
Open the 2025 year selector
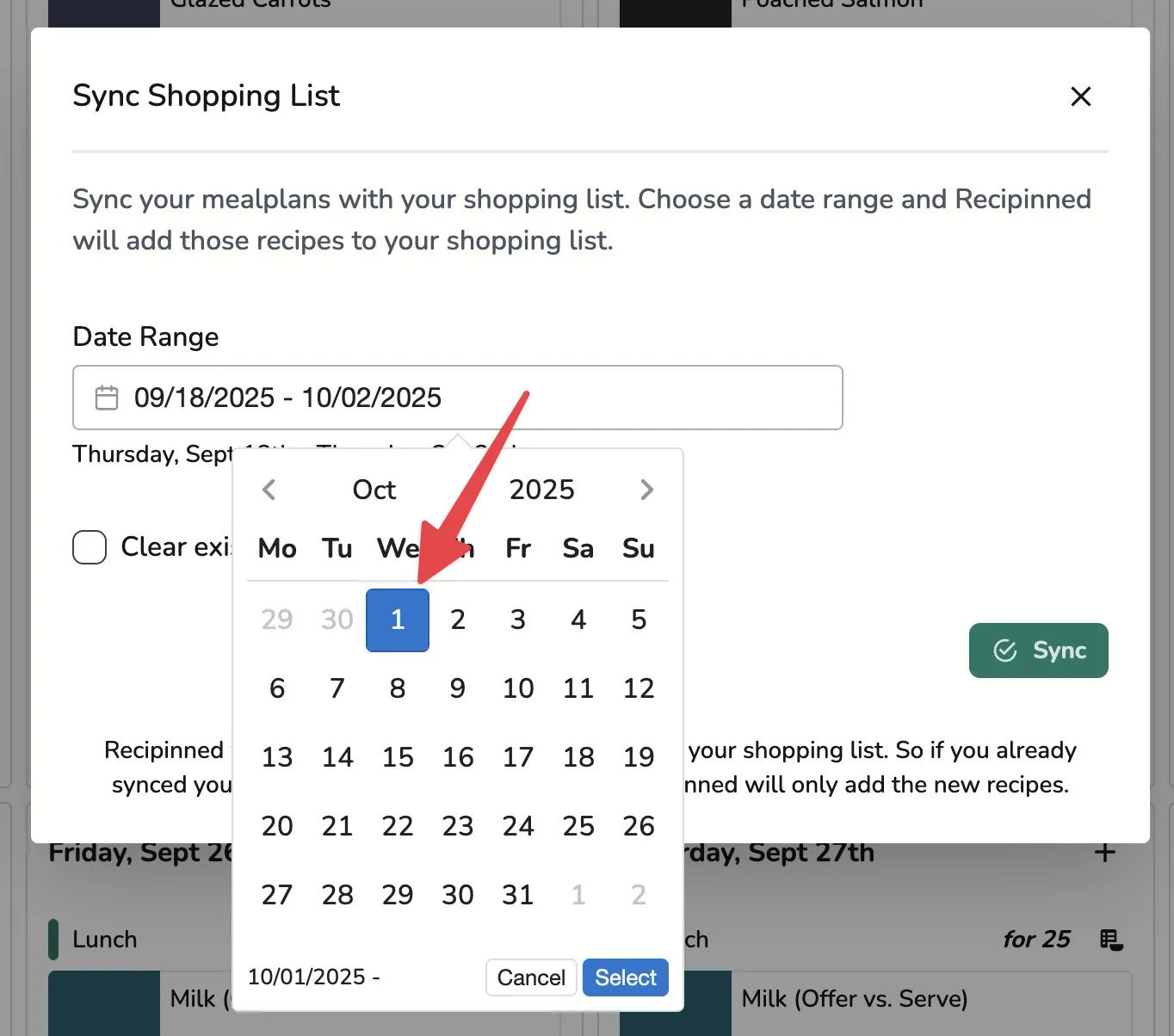tap(541, 490)
